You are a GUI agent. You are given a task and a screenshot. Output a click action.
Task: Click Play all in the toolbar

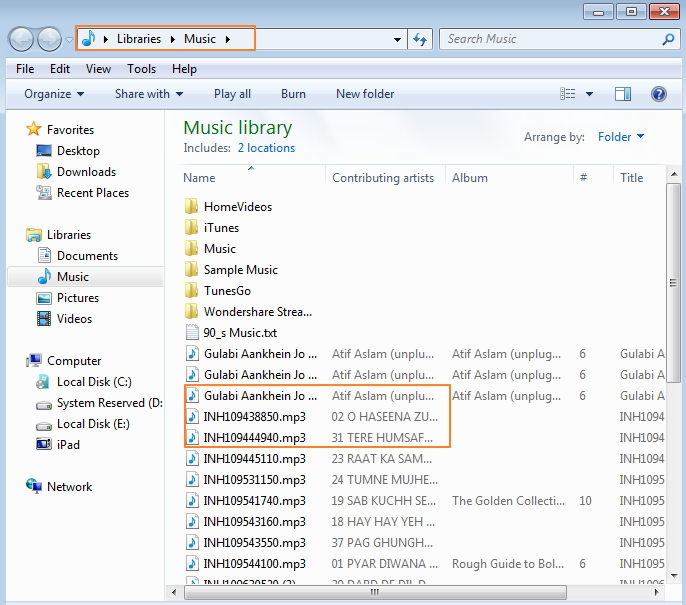tap(232, 94)
